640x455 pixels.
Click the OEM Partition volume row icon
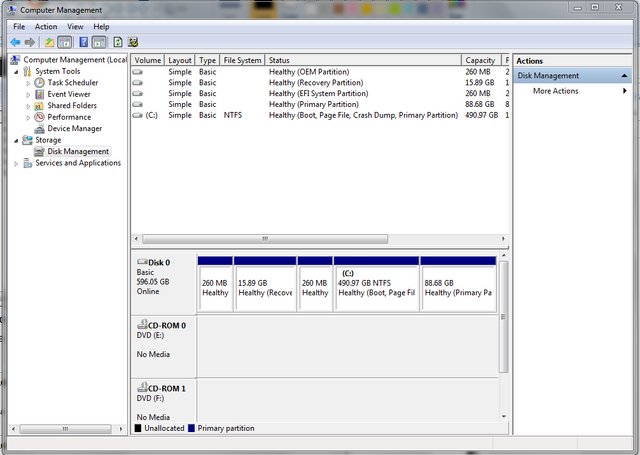[x=138, y=72]
